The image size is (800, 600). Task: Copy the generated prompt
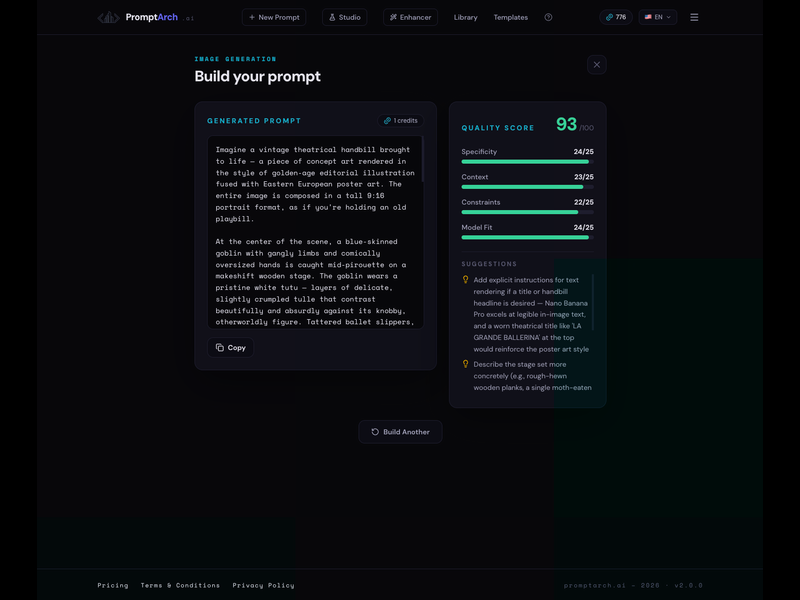(x=231, y=347)
